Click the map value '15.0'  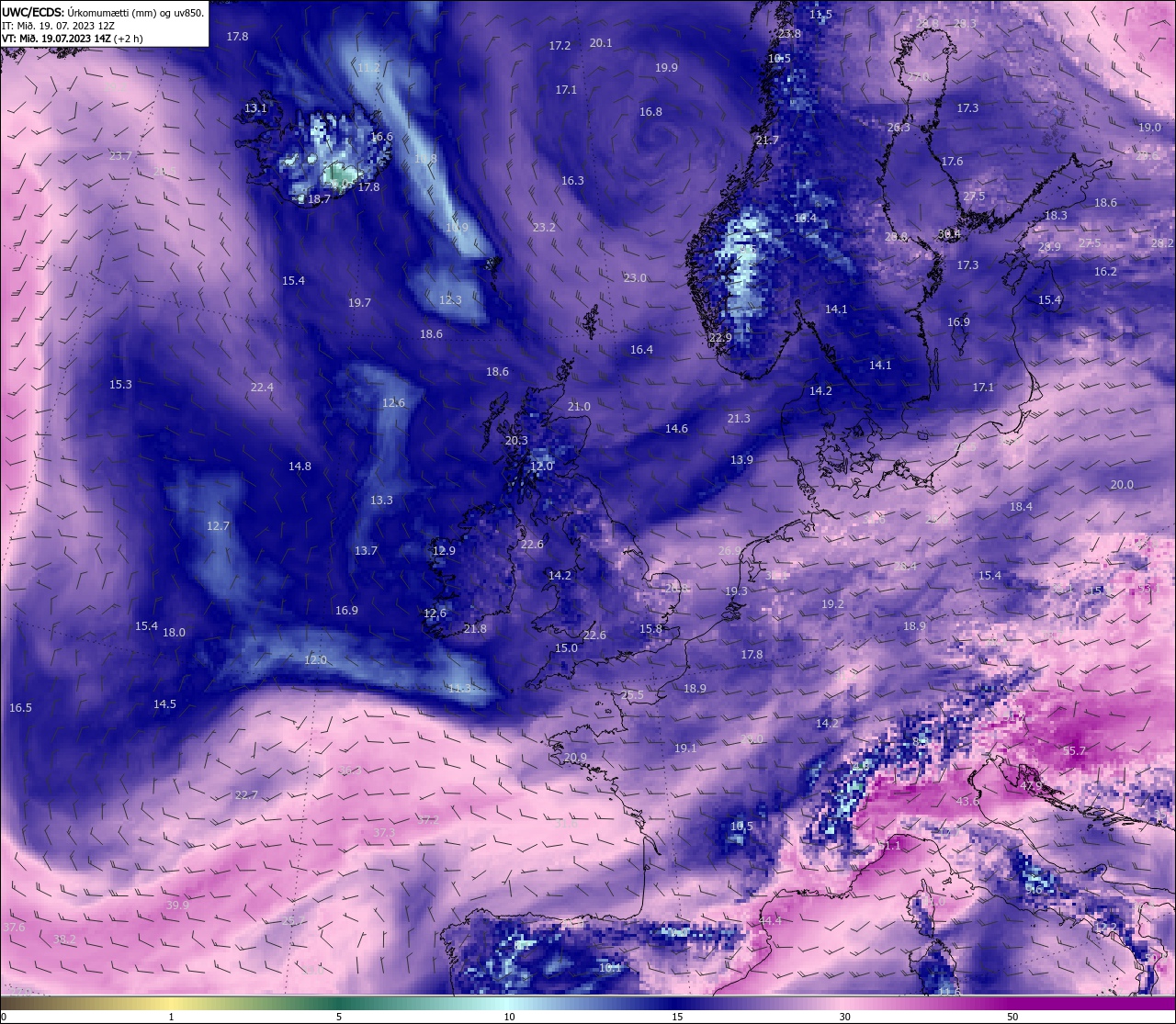(x=566, y=647)
